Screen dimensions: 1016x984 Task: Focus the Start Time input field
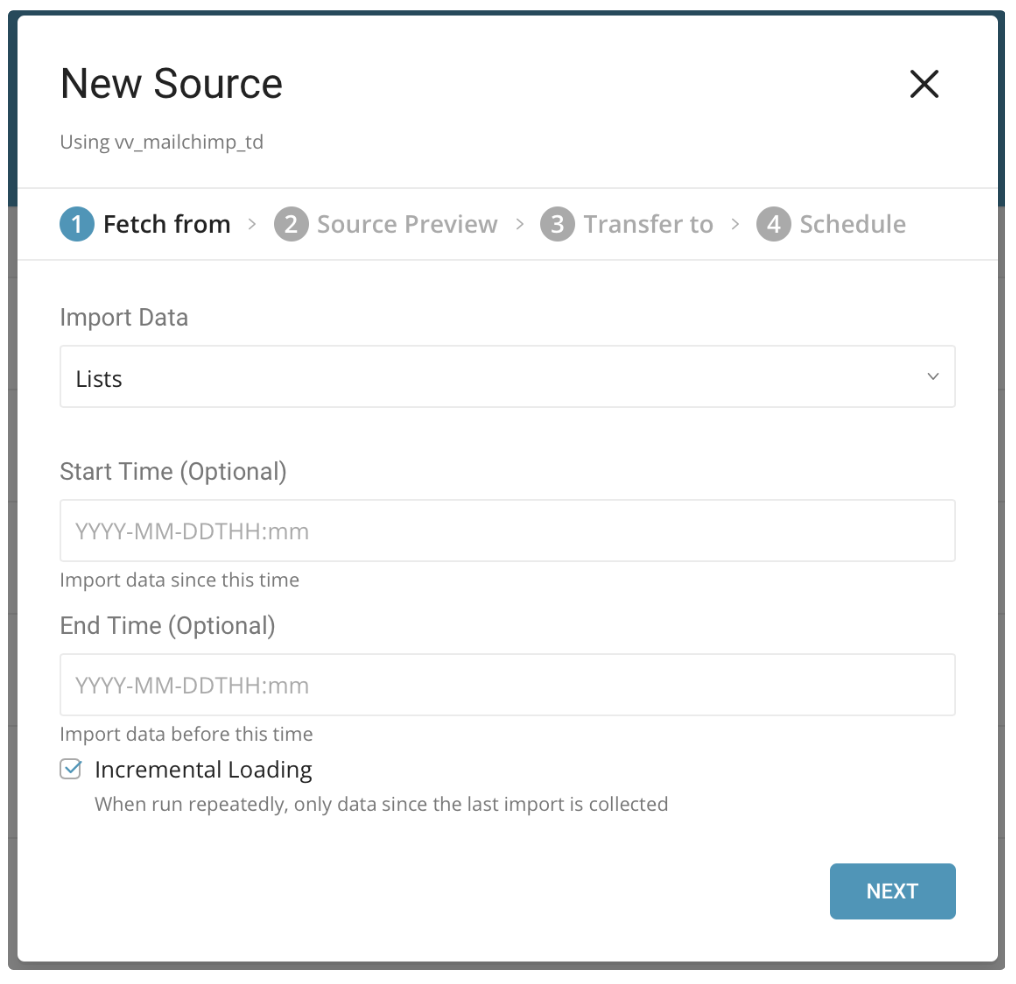point(507,531)
